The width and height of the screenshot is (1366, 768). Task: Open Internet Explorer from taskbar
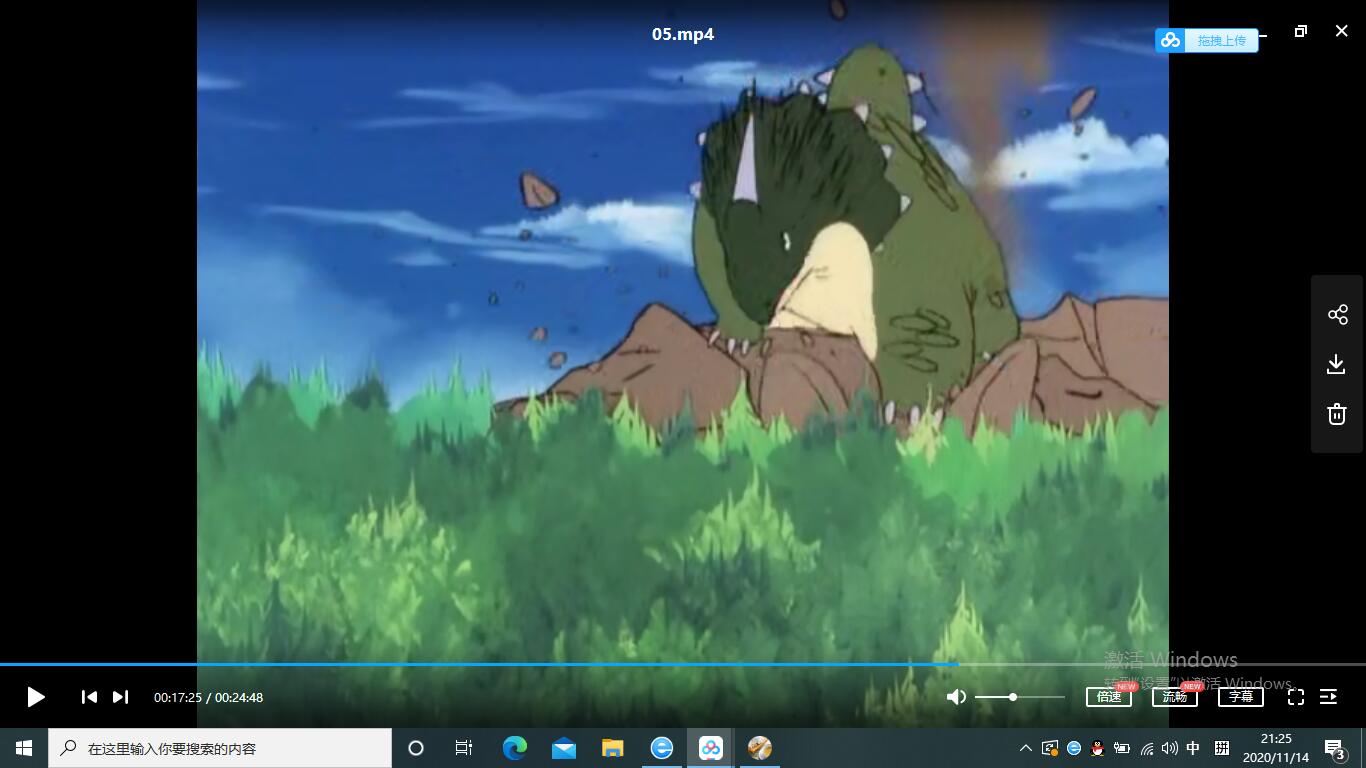point(662,748)
